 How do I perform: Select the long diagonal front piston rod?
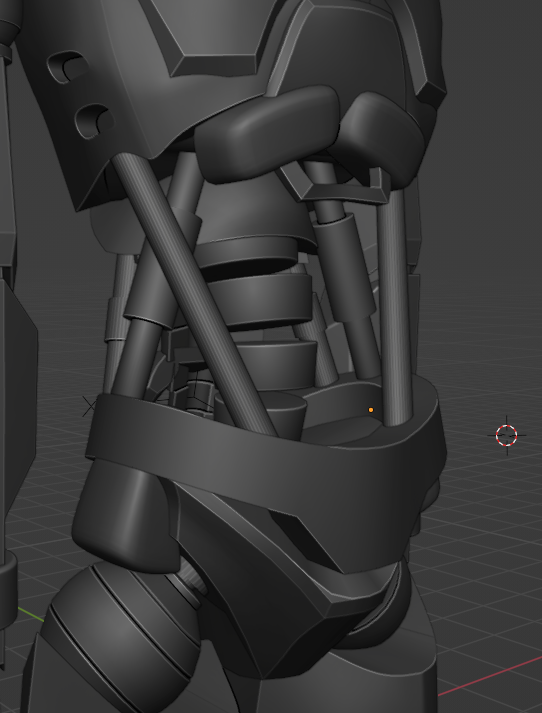(196, 296)
